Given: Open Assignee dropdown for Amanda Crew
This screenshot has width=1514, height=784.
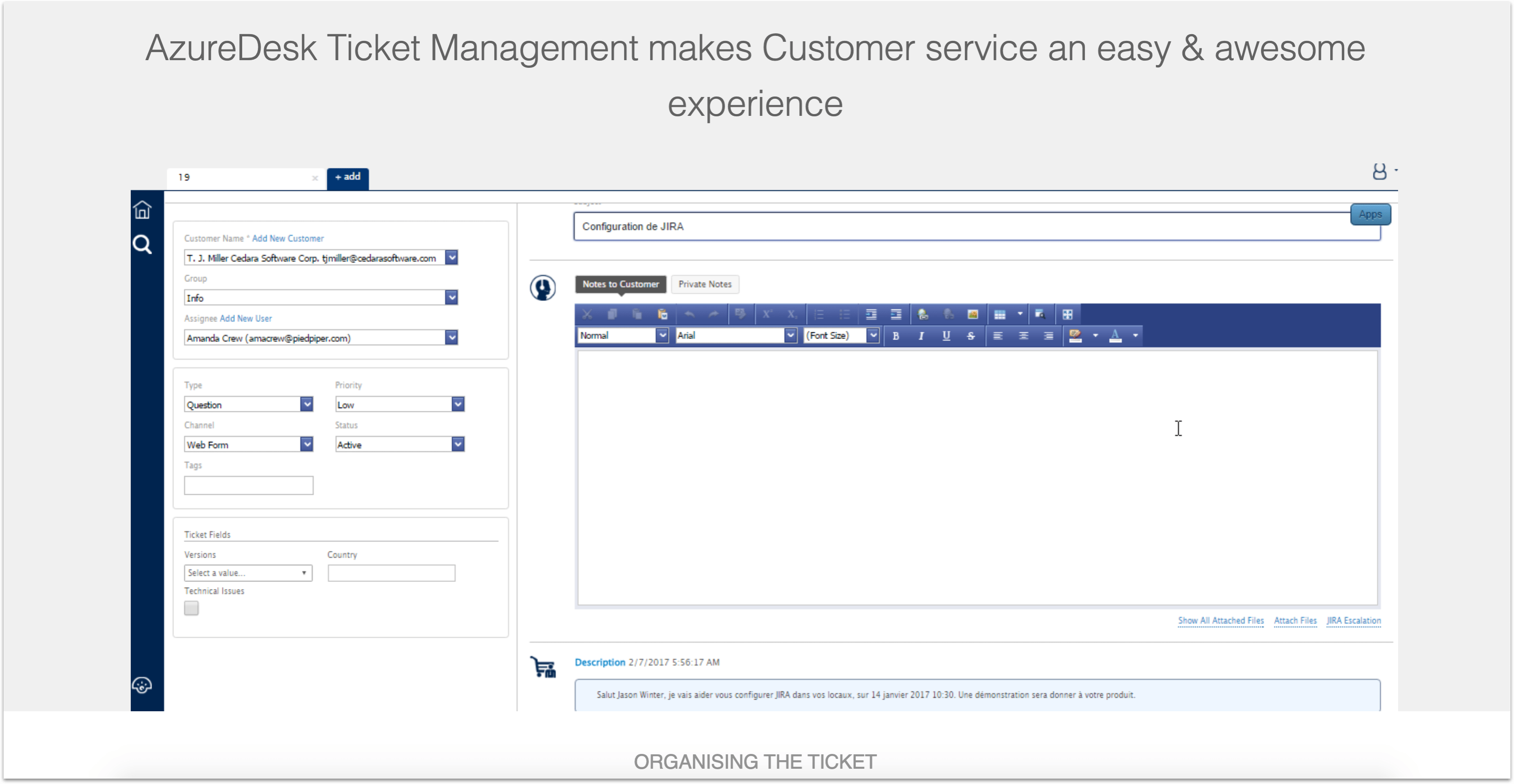Looking at the screenshot, I should pos(452,337).
